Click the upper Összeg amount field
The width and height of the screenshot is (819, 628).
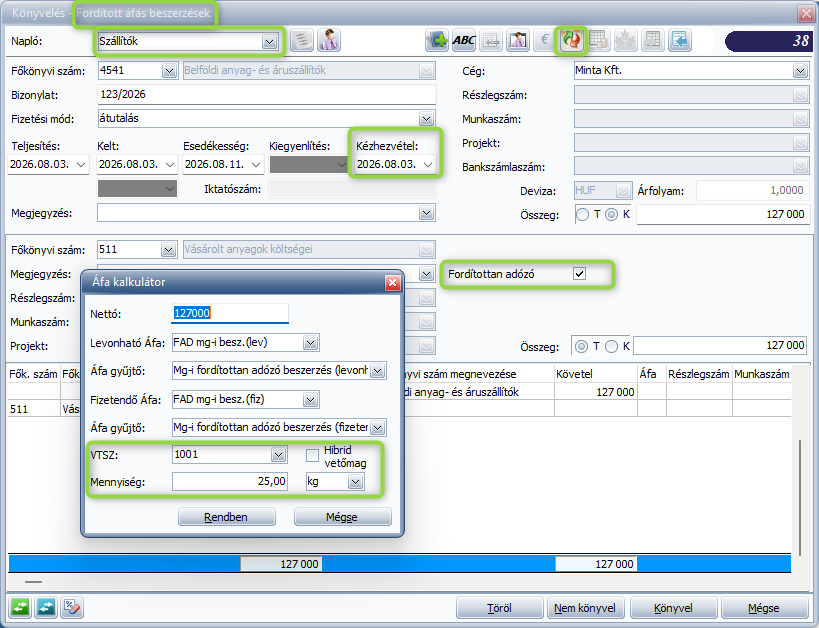723,214
